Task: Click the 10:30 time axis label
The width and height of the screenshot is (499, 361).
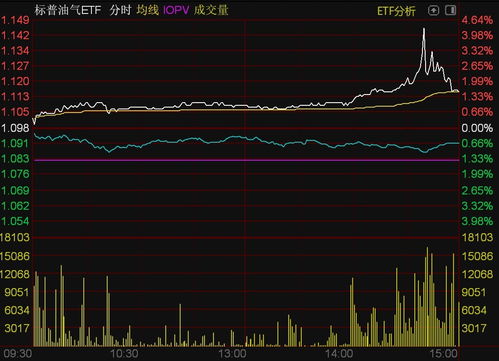Action: pyautogui.click(x=124, y=354)
